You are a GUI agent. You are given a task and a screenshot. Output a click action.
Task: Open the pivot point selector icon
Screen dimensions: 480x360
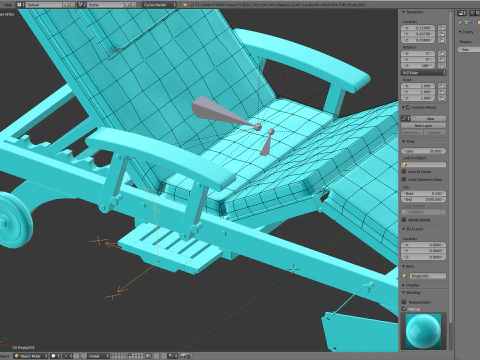tap(67, 356)
